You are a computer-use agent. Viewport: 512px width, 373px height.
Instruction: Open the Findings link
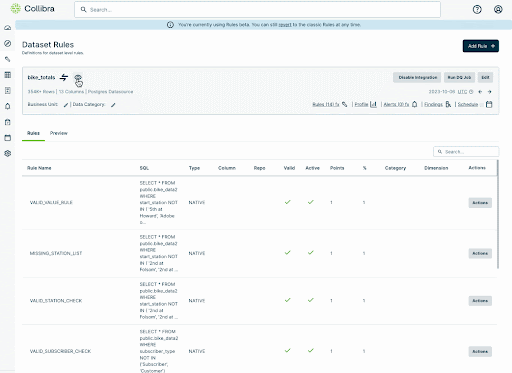(x=433, y=105)
